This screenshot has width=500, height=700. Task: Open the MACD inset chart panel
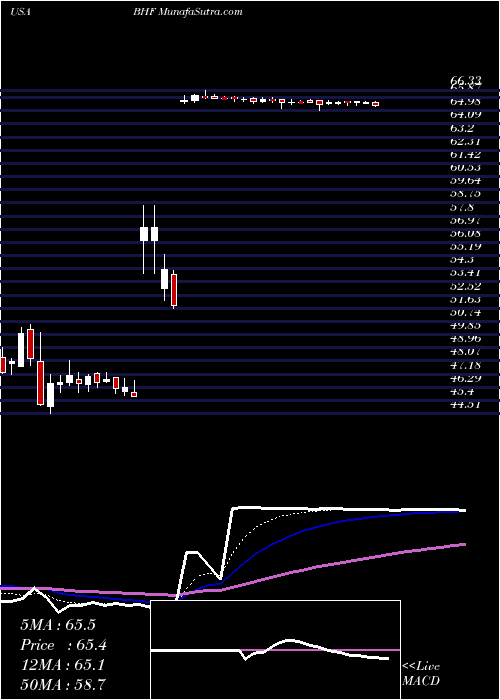(276, 650)
